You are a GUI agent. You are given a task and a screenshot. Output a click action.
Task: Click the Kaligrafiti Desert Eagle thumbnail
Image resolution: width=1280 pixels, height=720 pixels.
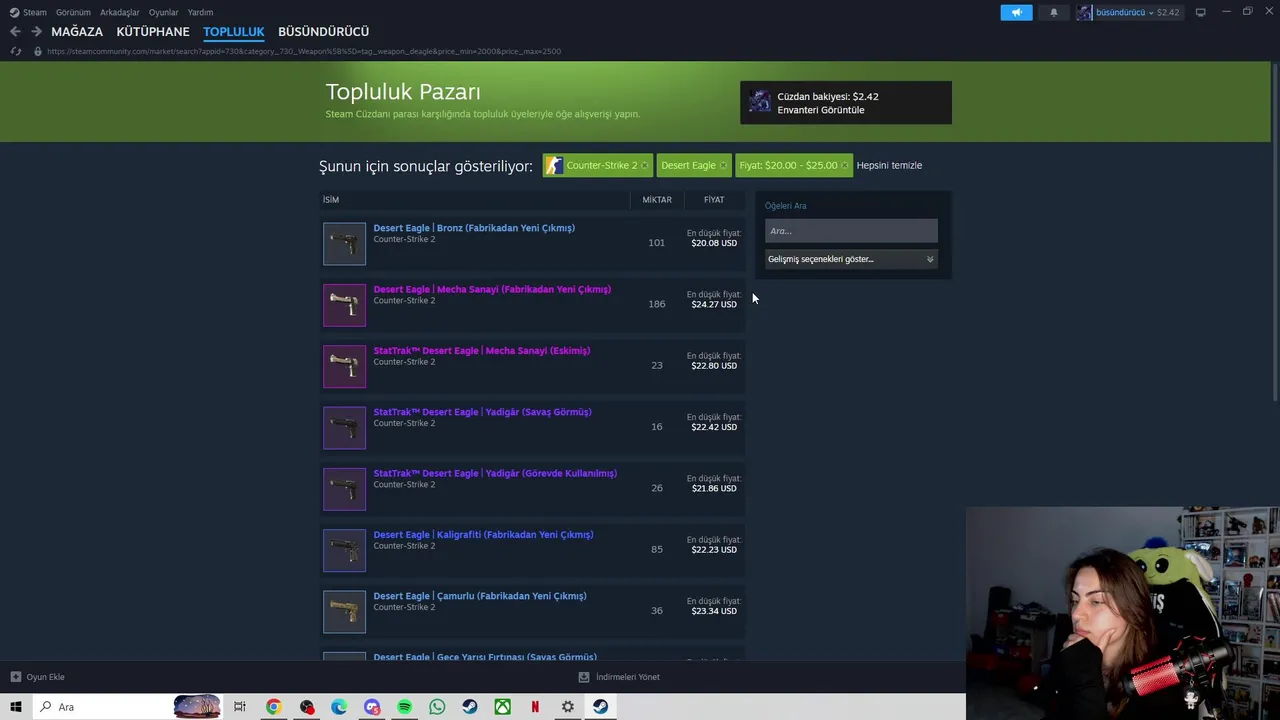[x=344, y=551]
